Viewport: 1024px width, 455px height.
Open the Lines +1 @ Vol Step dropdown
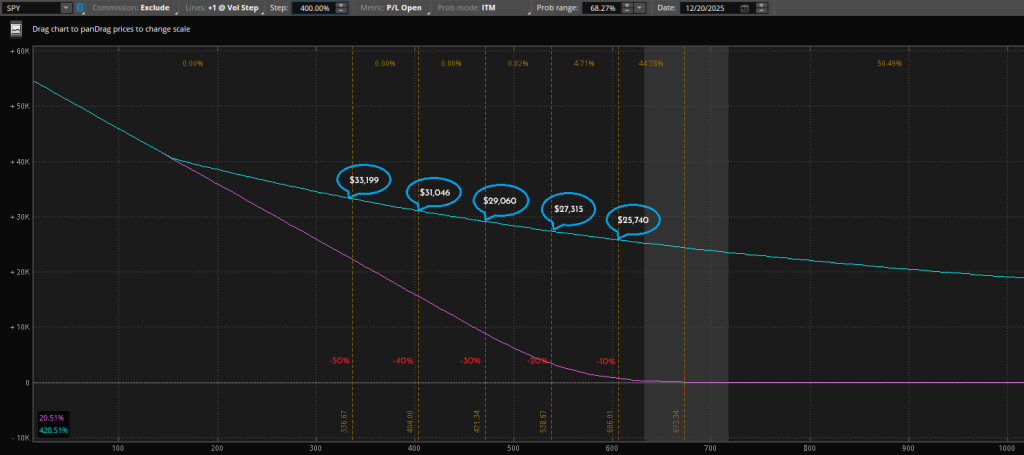click(221, 8)
